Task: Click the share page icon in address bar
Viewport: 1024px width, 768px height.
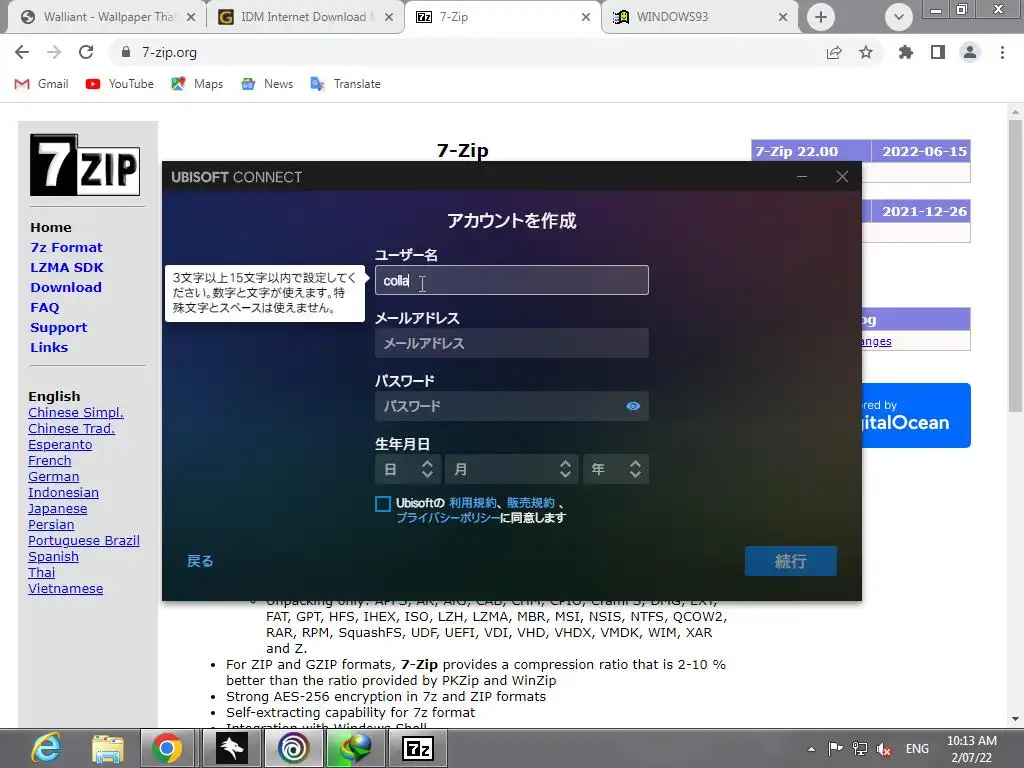Action: [834, 52]
